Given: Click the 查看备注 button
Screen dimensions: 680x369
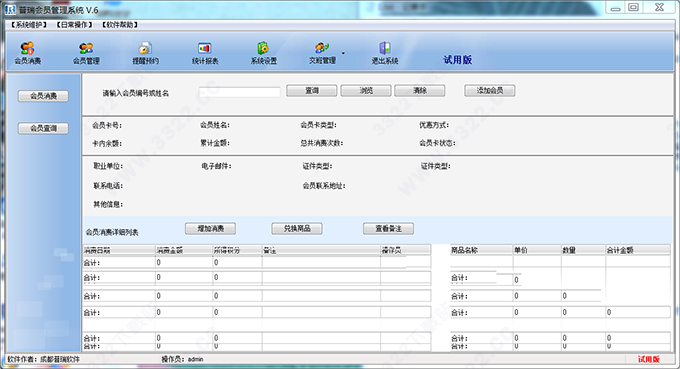Looking at the screenshot, I should pos(388,229).
